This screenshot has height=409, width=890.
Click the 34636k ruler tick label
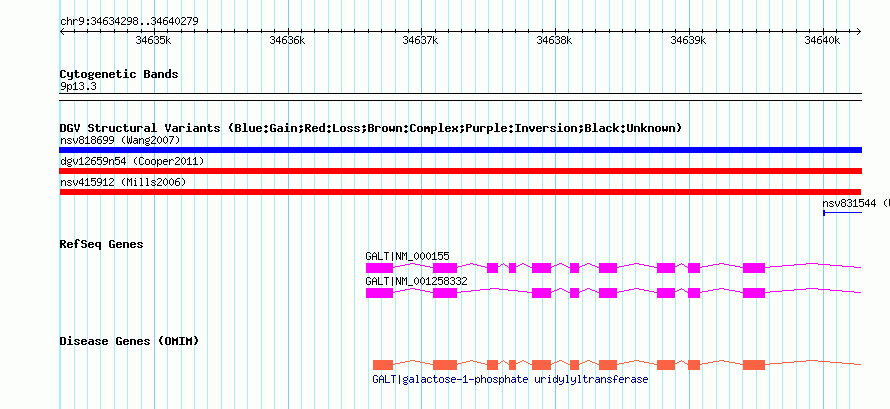[287, 40]
